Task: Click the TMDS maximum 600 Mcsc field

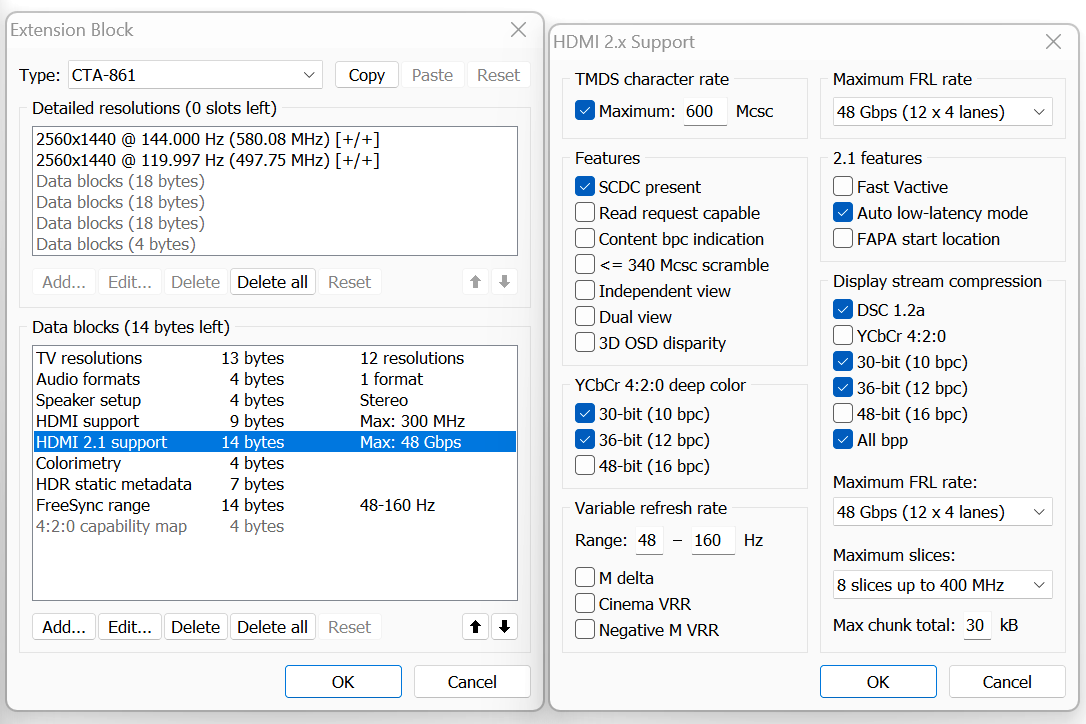Action: click(x=705, y=112)
